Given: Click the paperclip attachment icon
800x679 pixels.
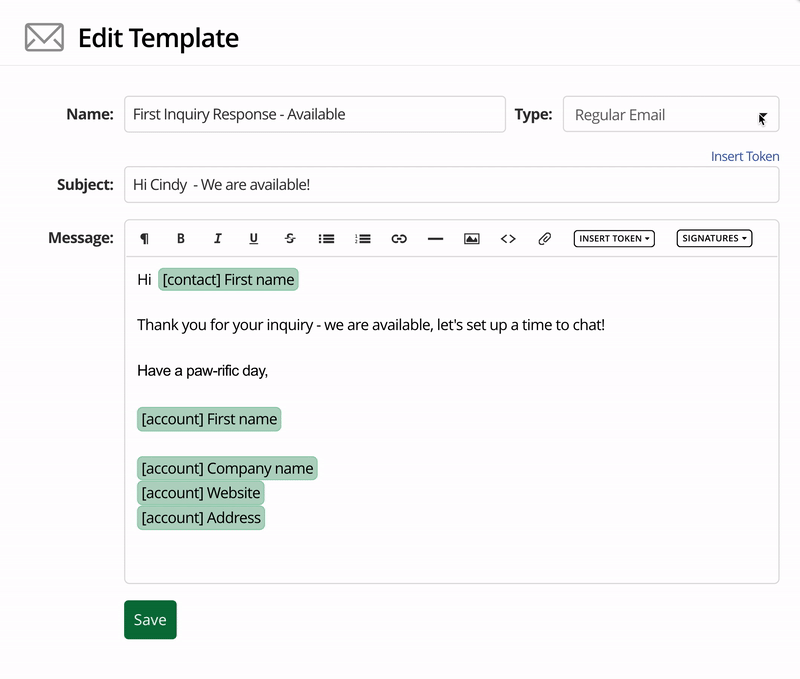Looking at the screenshot, I should (x=544, y=239).
